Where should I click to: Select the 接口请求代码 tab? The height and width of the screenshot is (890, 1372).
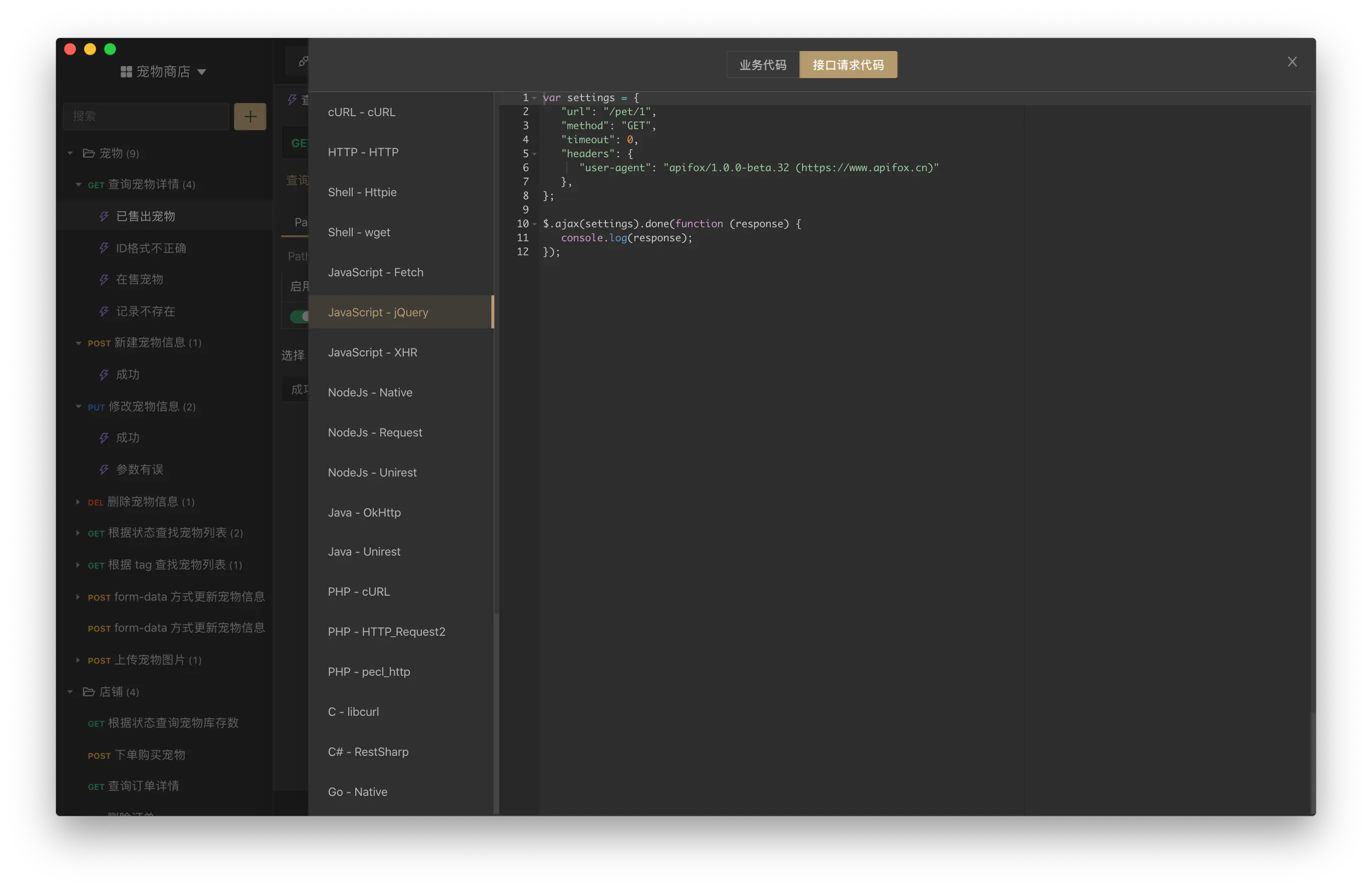848,65
